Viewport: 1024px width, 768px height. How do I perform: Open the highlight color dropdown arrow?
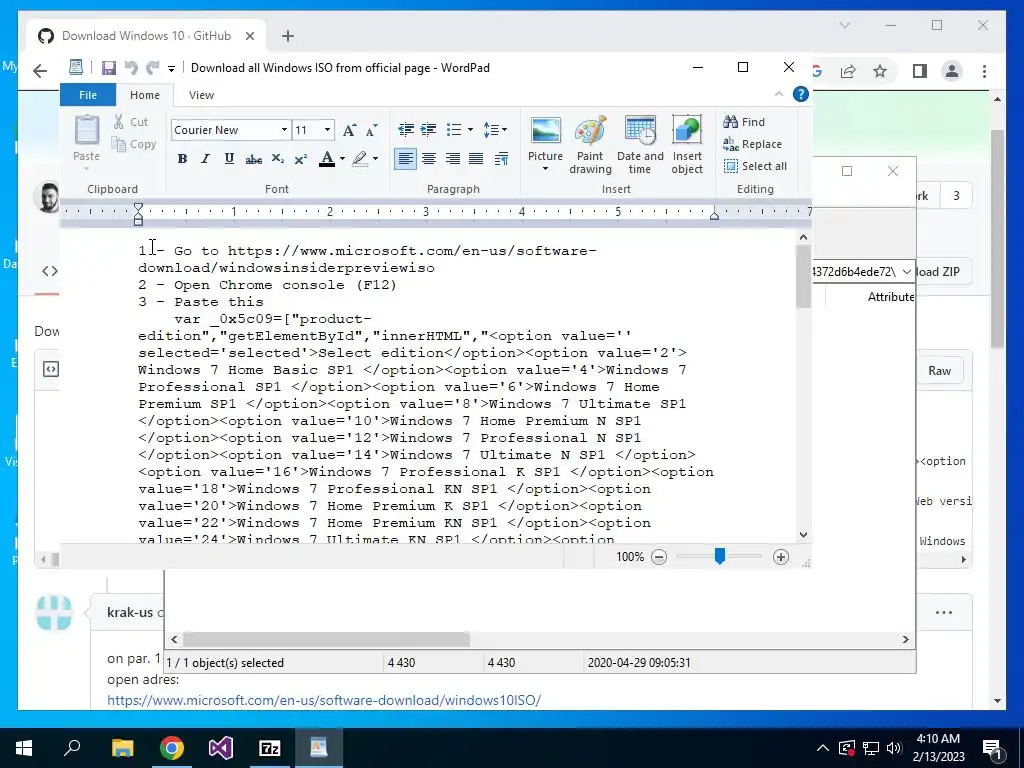(x=376, y=159)
